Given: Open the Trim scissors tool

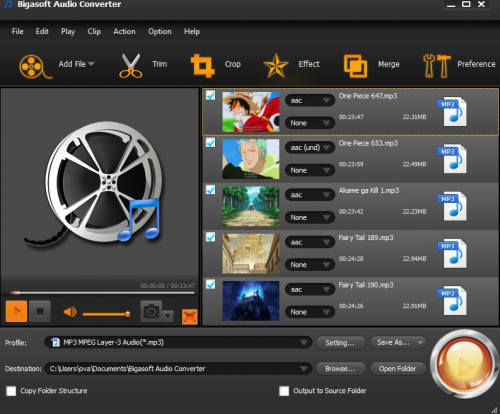Looking at the screenshot, I should [x=130, y=66].
